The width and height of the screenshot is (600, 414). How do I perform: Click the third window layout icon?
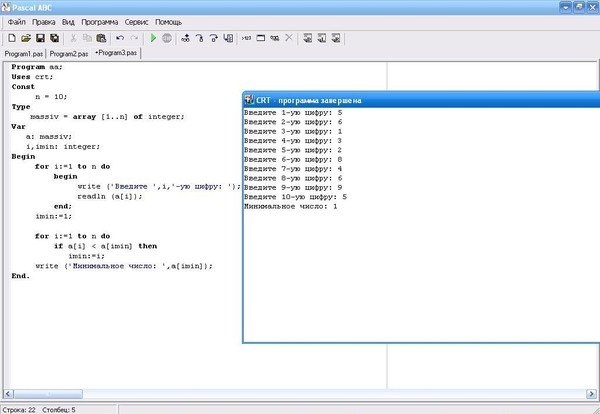[336, 38]
